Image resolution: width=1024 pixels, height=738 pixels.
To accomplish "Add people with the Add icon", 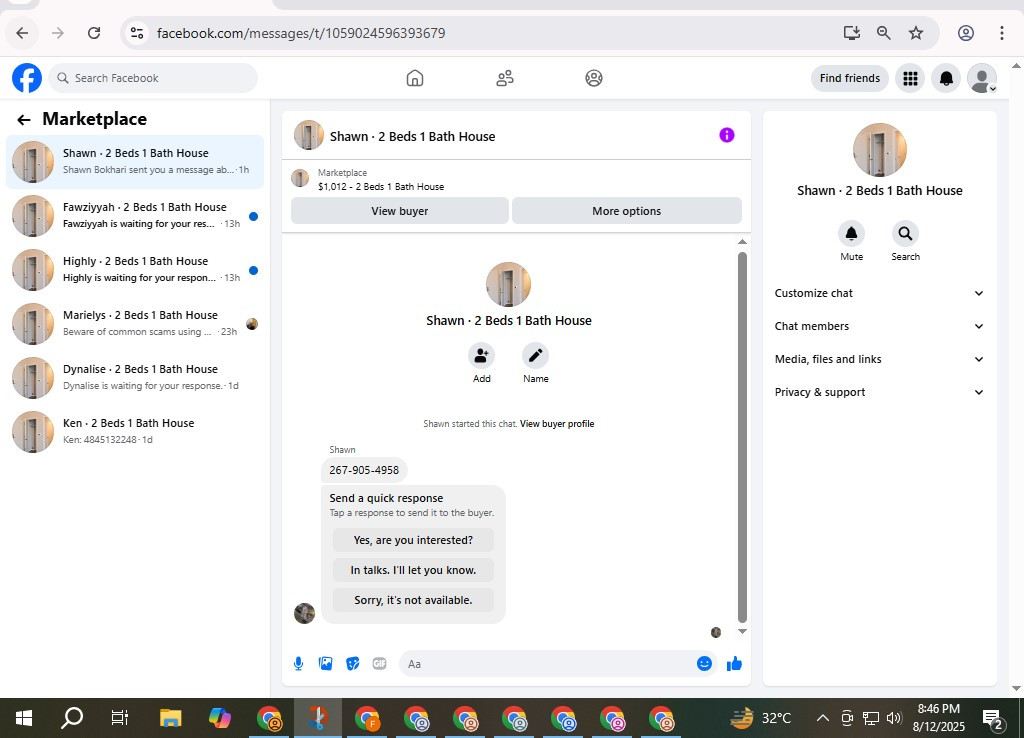I will click(481, 356).
